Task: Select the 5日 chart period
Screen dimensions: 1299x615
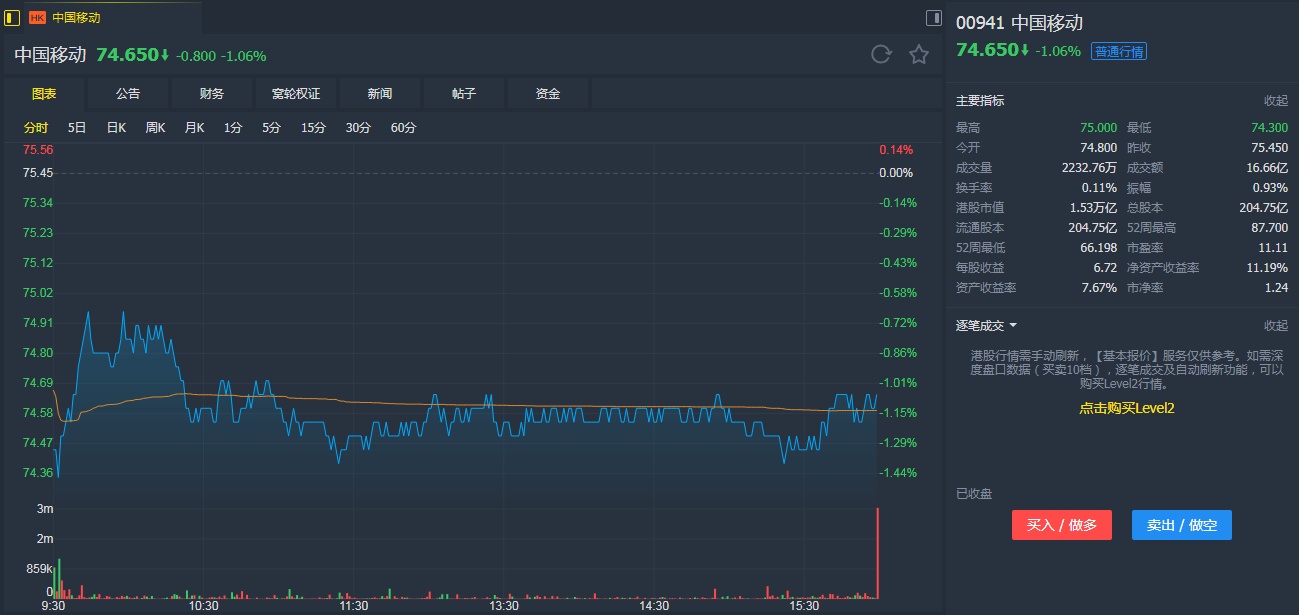Action: click(x=77, y=128)
